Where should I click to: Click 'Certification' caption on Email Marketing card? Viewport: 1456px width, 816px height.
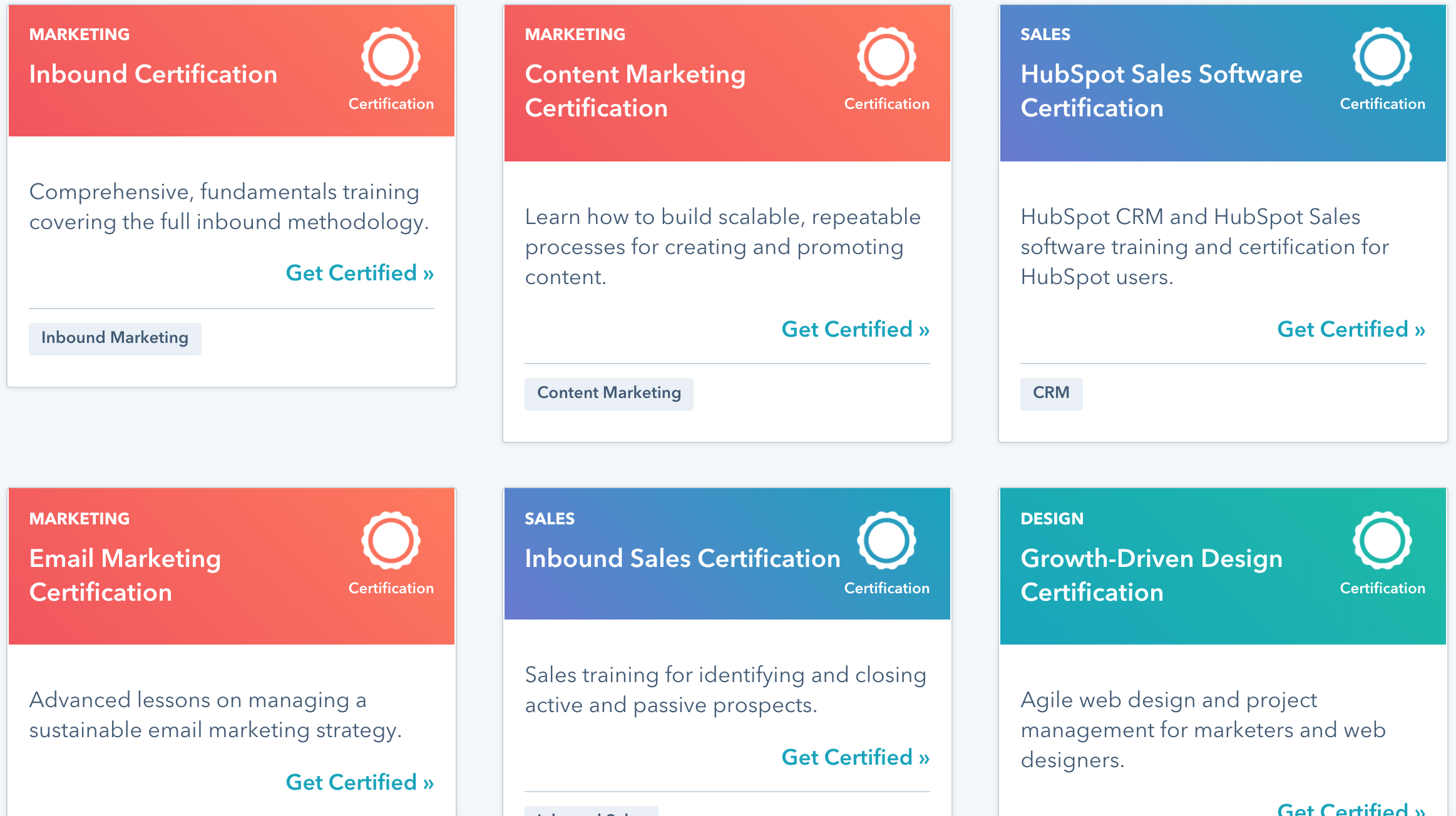click(391, 588)
